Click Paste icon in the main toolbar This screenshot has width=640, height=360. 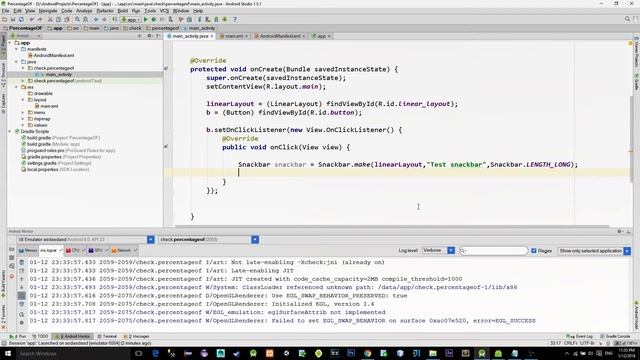(67, 19)
